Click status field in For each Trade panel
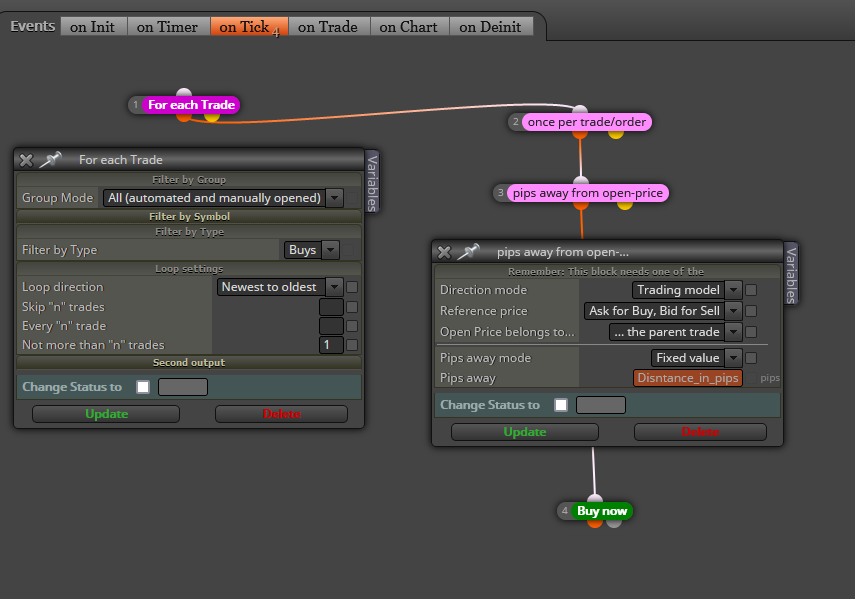Viewport: 855px width, 599px height. pos(183,387)
